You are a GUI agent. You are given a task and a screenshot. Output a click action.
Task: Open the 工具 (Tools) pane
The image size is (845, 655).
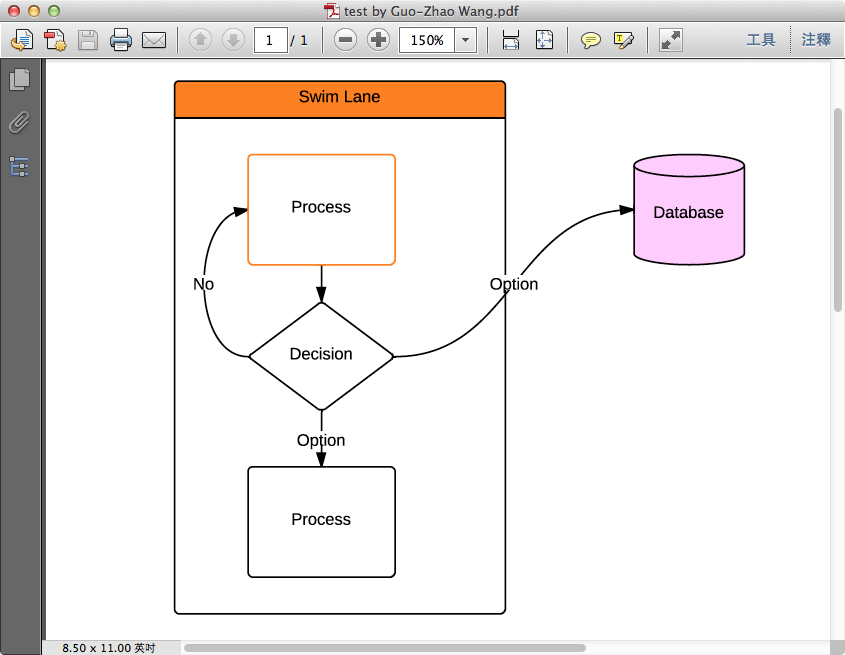(x=761, y=40)
